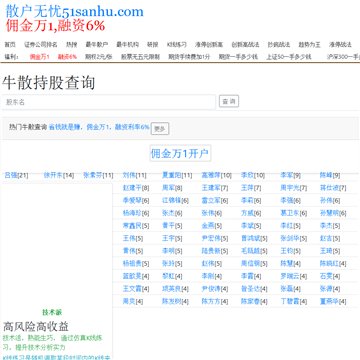Focus the 股东名 search field
Screen dimensions: 360x360
pos(109,102)
